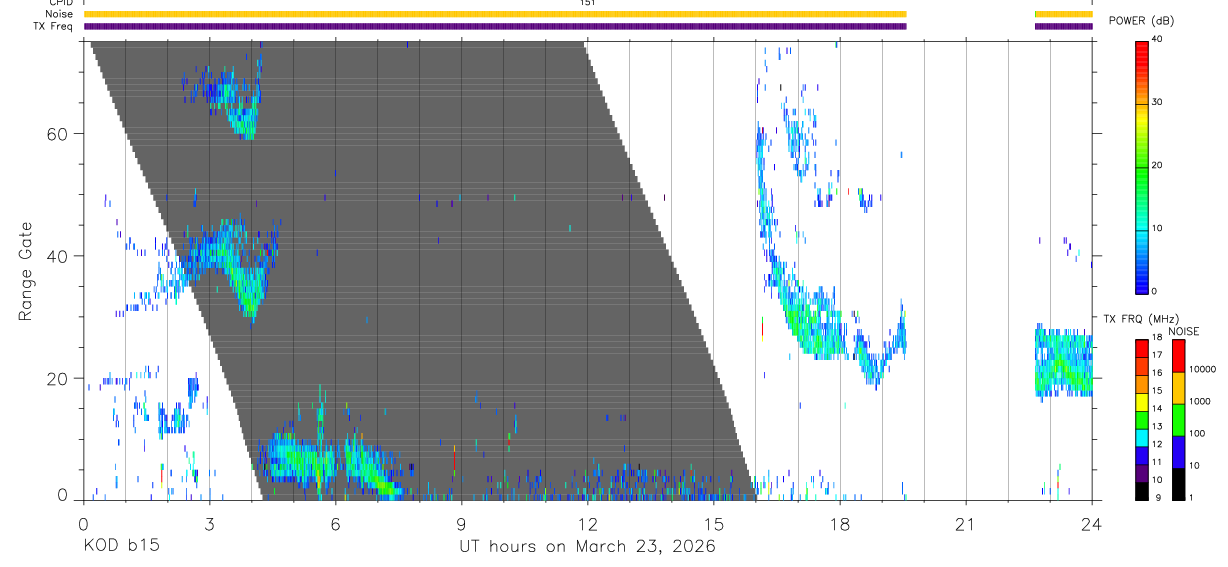Viewport: 1228px width, 567px height.
Task: Click the 'TX Freq' row label at top left
Action: (x=54, y=26)
